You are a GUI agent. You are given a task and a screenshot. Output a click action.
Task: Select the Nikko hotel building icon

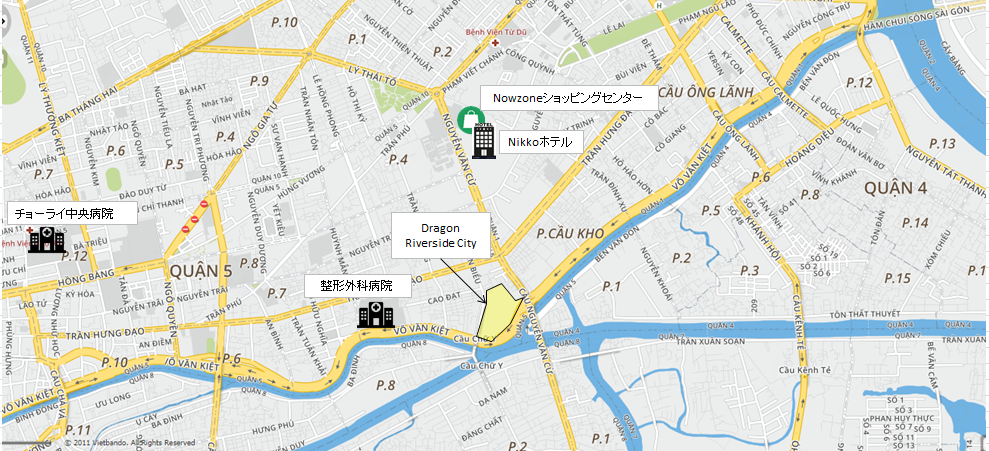(x=484, y=141)
